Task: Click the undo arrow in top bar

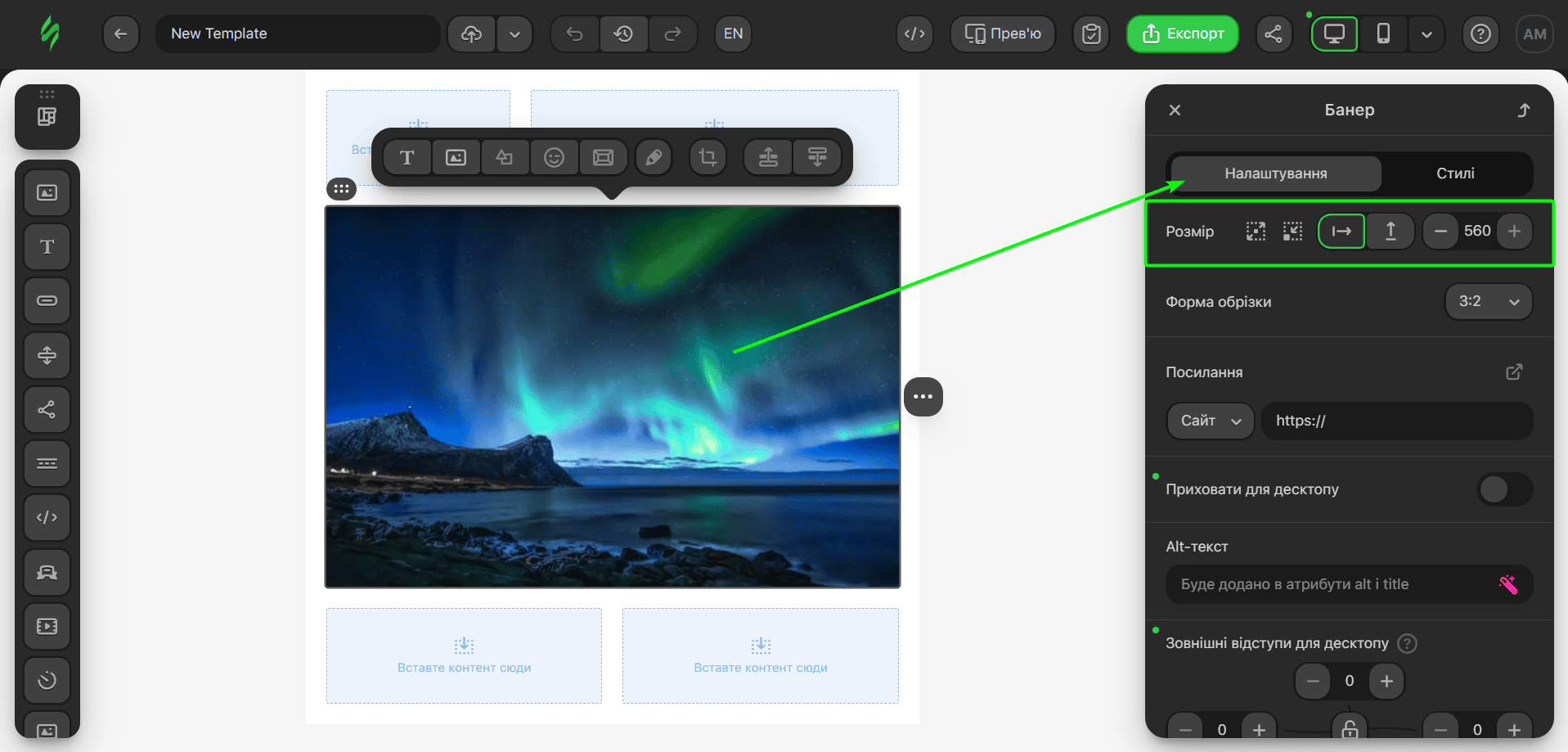Action: 574,34
